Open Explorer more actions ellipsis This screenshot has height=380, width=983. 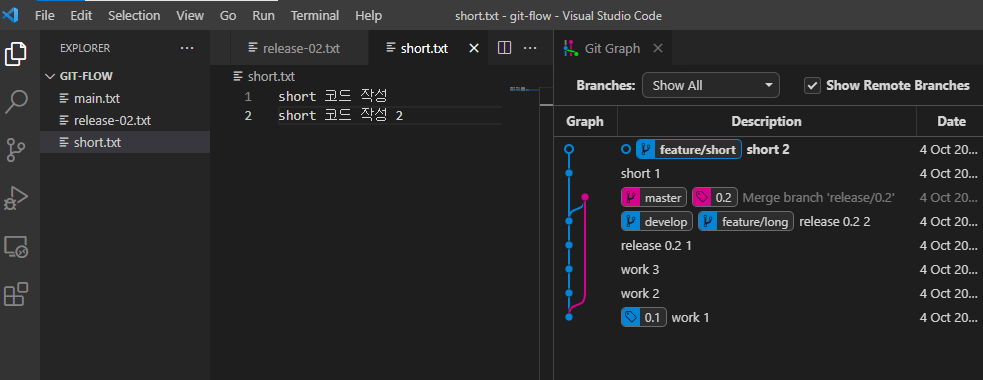pyautogui.click(x=187, y=48)
